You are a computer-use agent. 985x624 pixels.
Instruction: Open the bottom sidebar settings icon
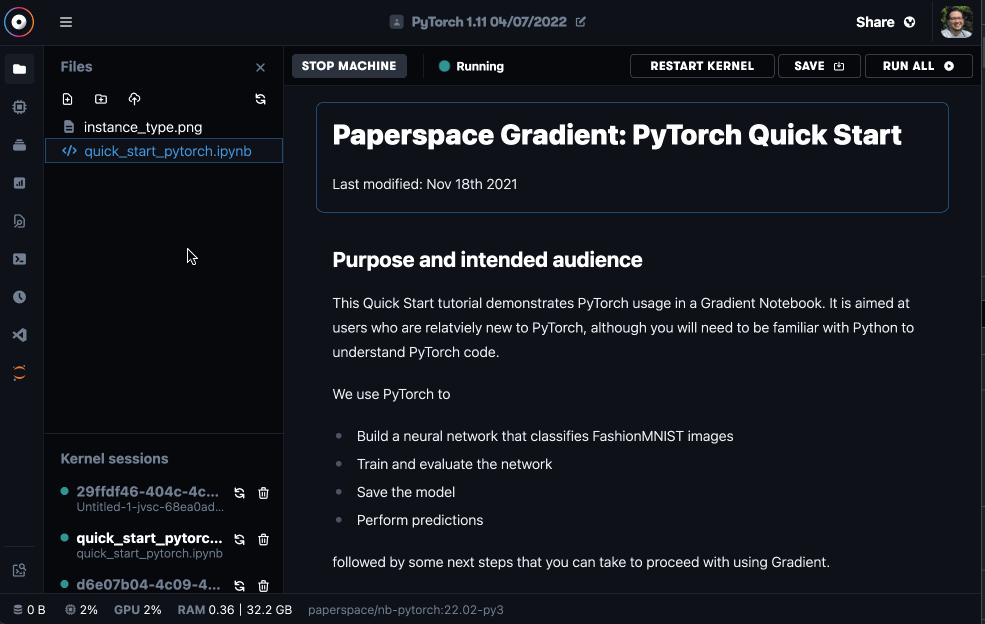pyautogui.click(x=19, y=570)
